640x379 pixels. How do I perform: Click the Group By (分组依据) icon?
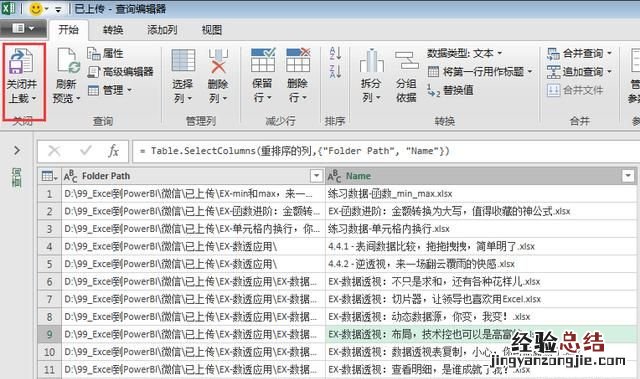pyautogui.click(x=407, y=60)
